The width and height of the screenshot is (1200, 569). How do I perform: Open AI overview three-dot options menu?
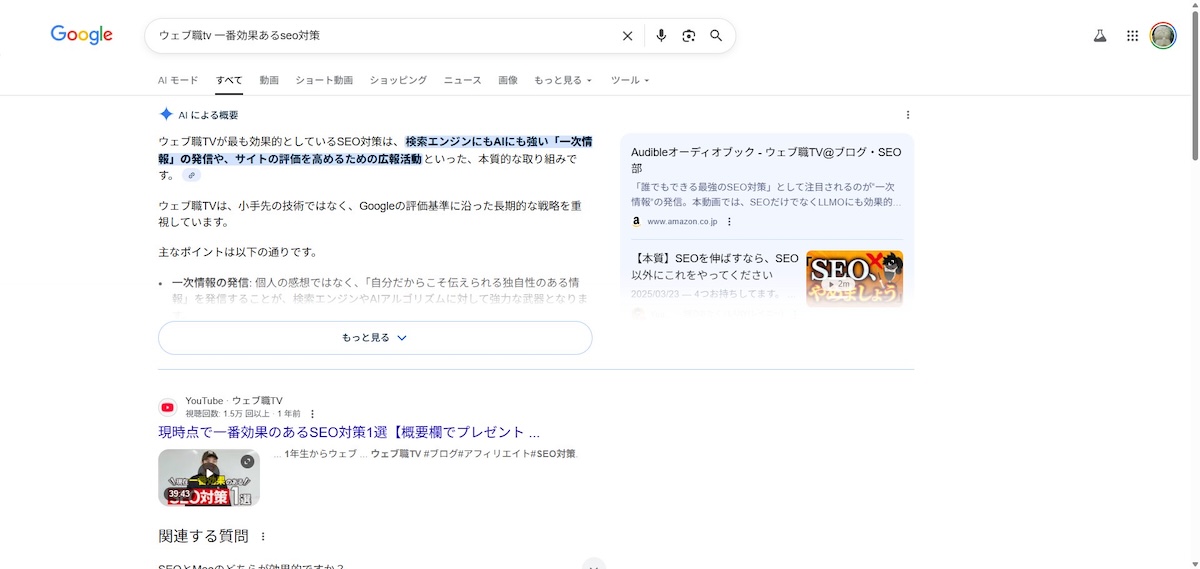(907, 115)
